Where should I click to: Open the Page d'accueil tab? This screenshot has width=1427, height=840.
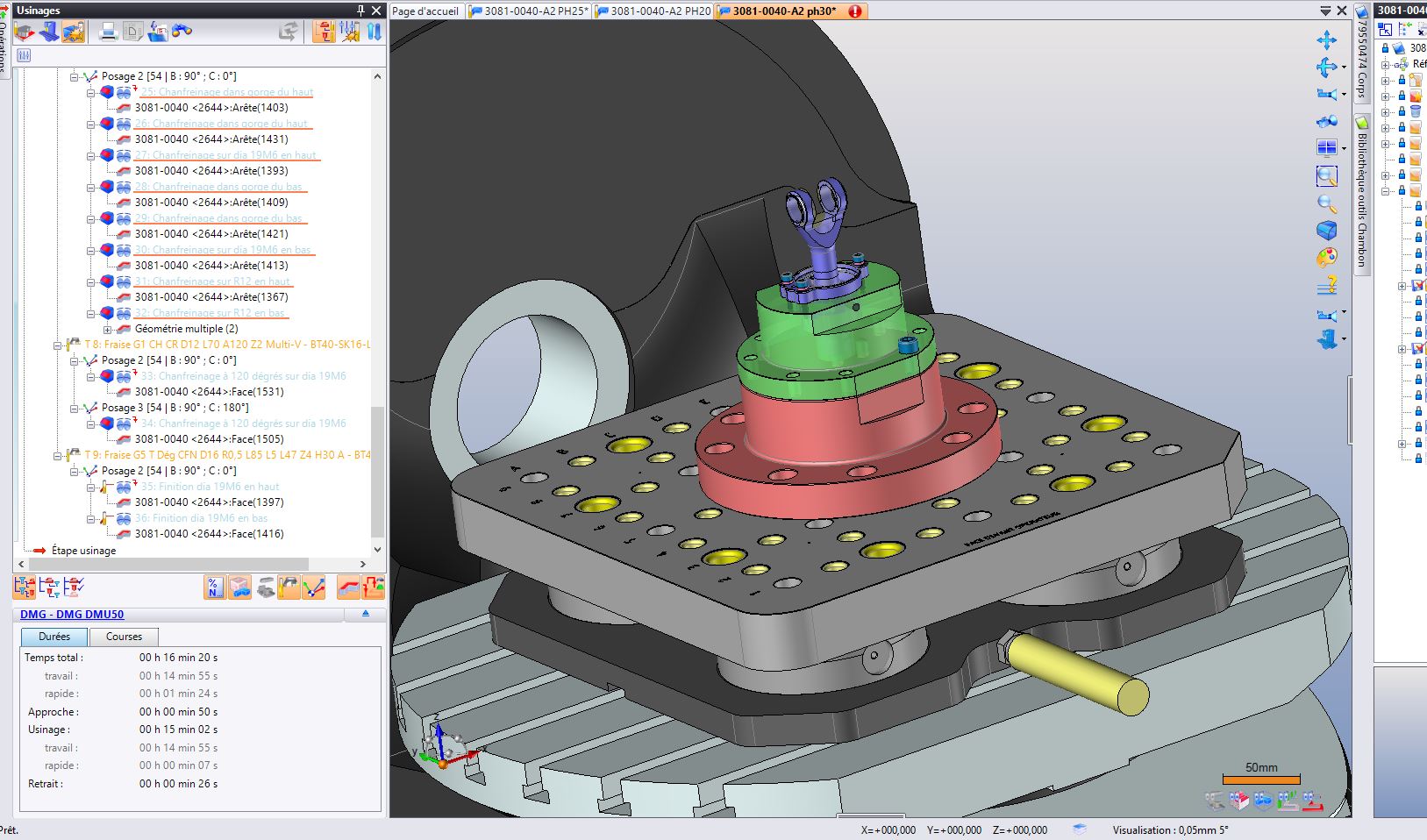425,11
